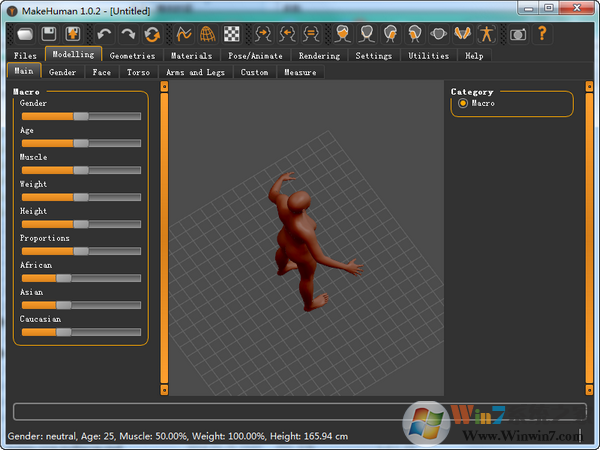The image size is (600, 450).
Task: Open the Rendering tab
Action: (319, 56)
